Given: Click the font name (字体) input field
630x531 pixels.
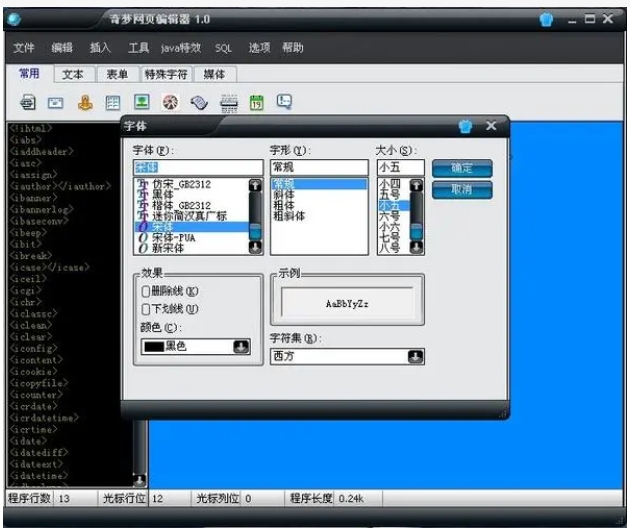Looking at the screenshot, I should point(198,167).
